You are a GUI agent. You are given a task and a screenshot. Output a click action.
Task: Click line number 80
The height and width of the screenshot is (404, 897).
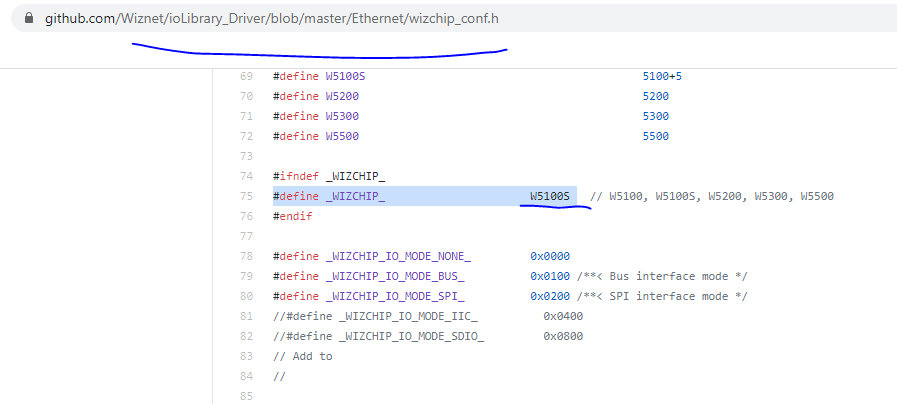[x=247, y=296]
